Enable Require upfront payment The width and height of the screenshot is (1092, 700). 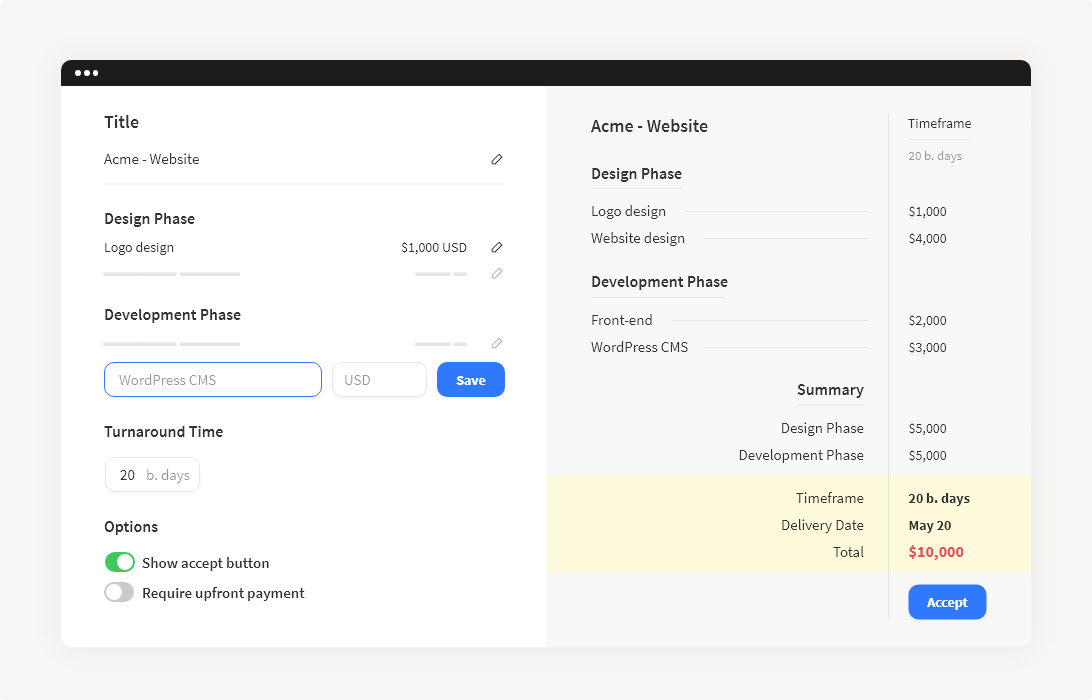pyautogui.click(x=119, y=592)
